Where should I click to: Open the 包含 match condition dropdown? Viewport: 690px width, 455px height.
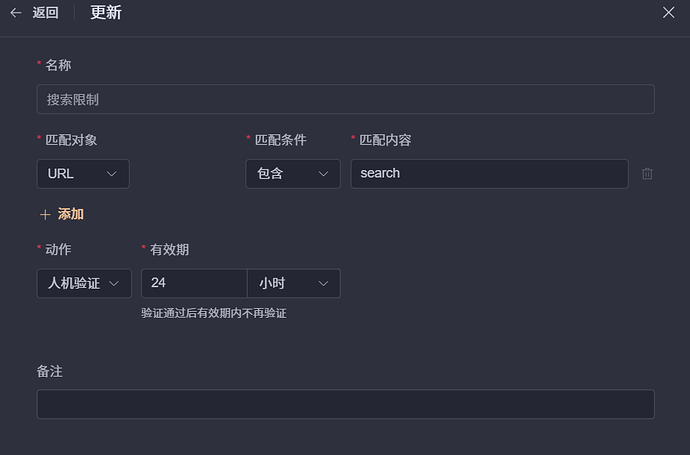(293, 174)
